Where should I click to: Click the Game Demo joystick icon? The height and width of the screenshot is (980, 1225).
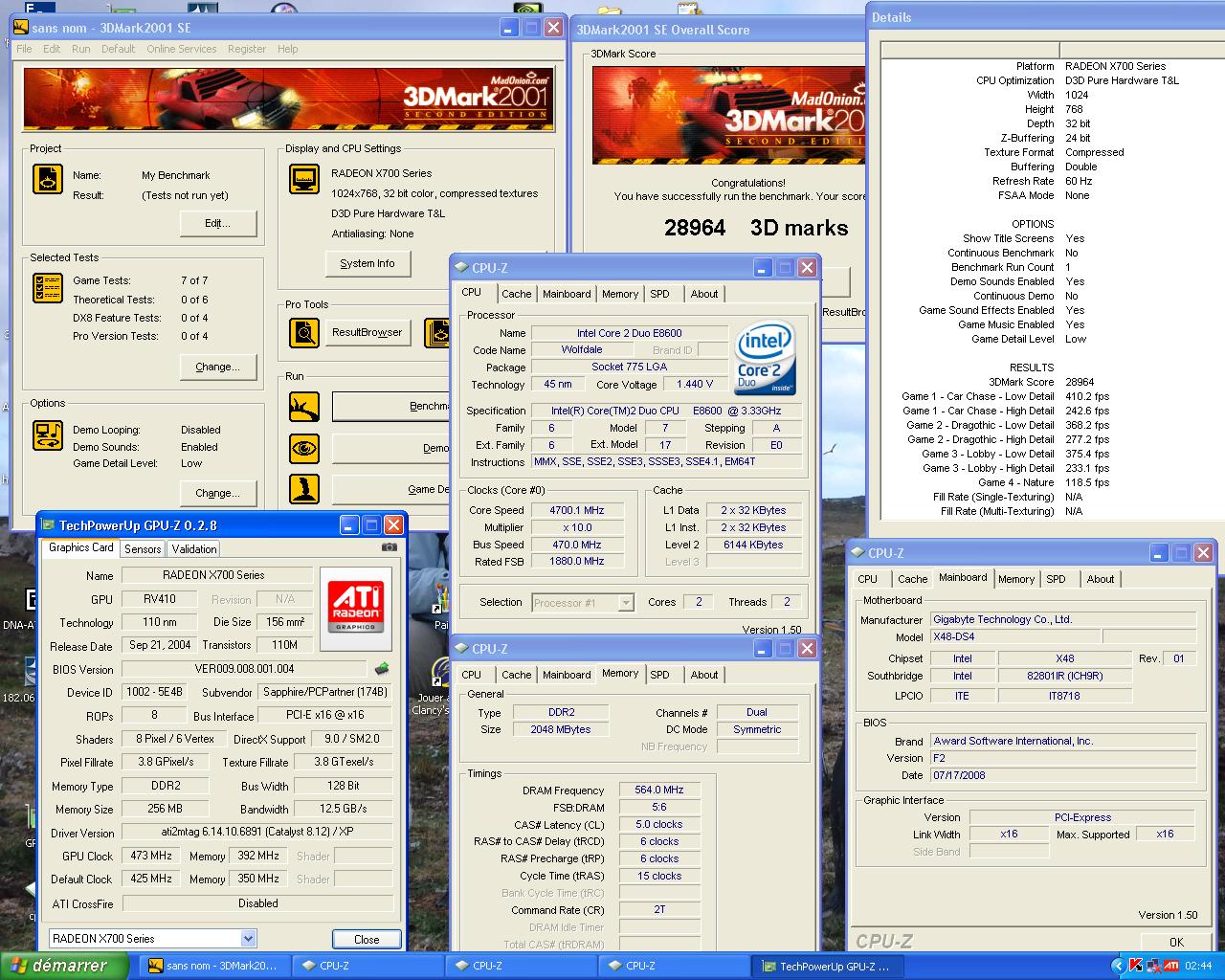click(x=304, y=488)
